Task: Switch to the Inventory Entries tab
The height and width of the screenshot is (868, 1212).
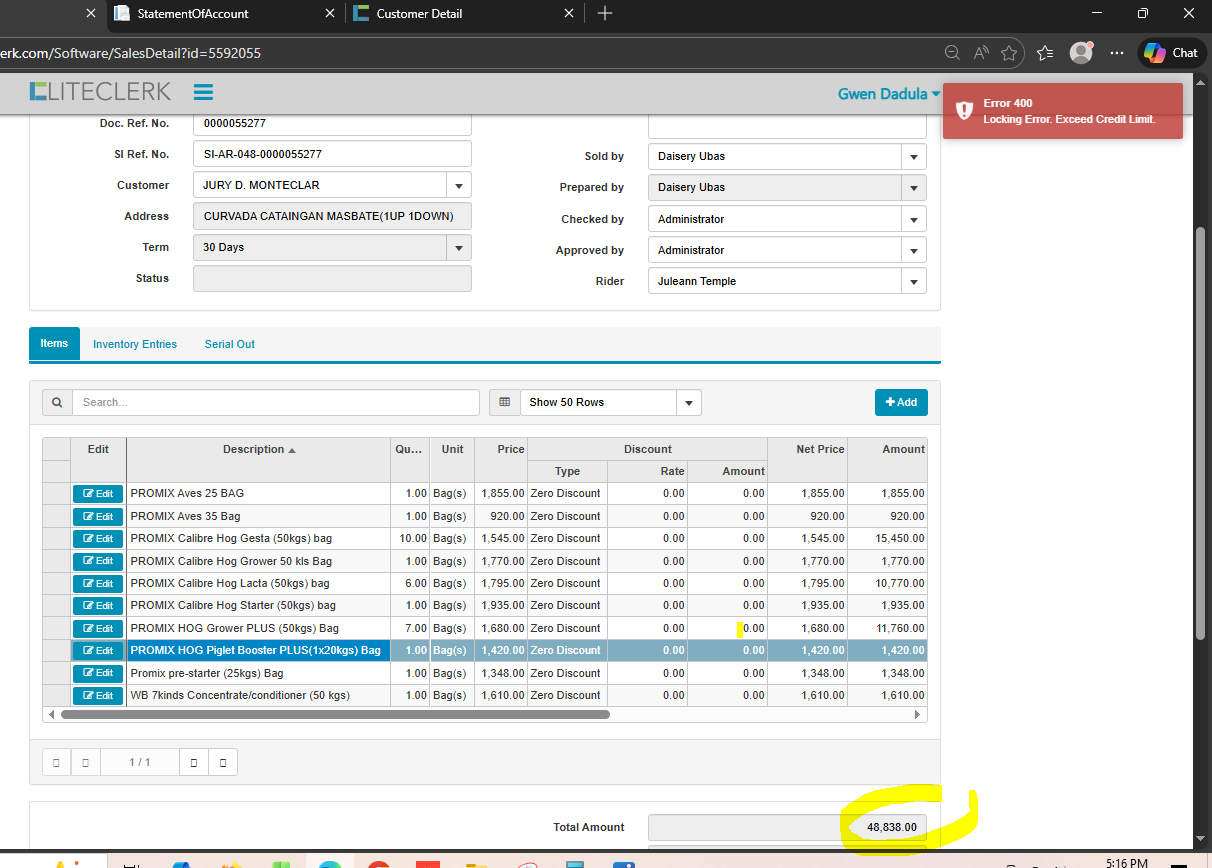Action: 135,344
